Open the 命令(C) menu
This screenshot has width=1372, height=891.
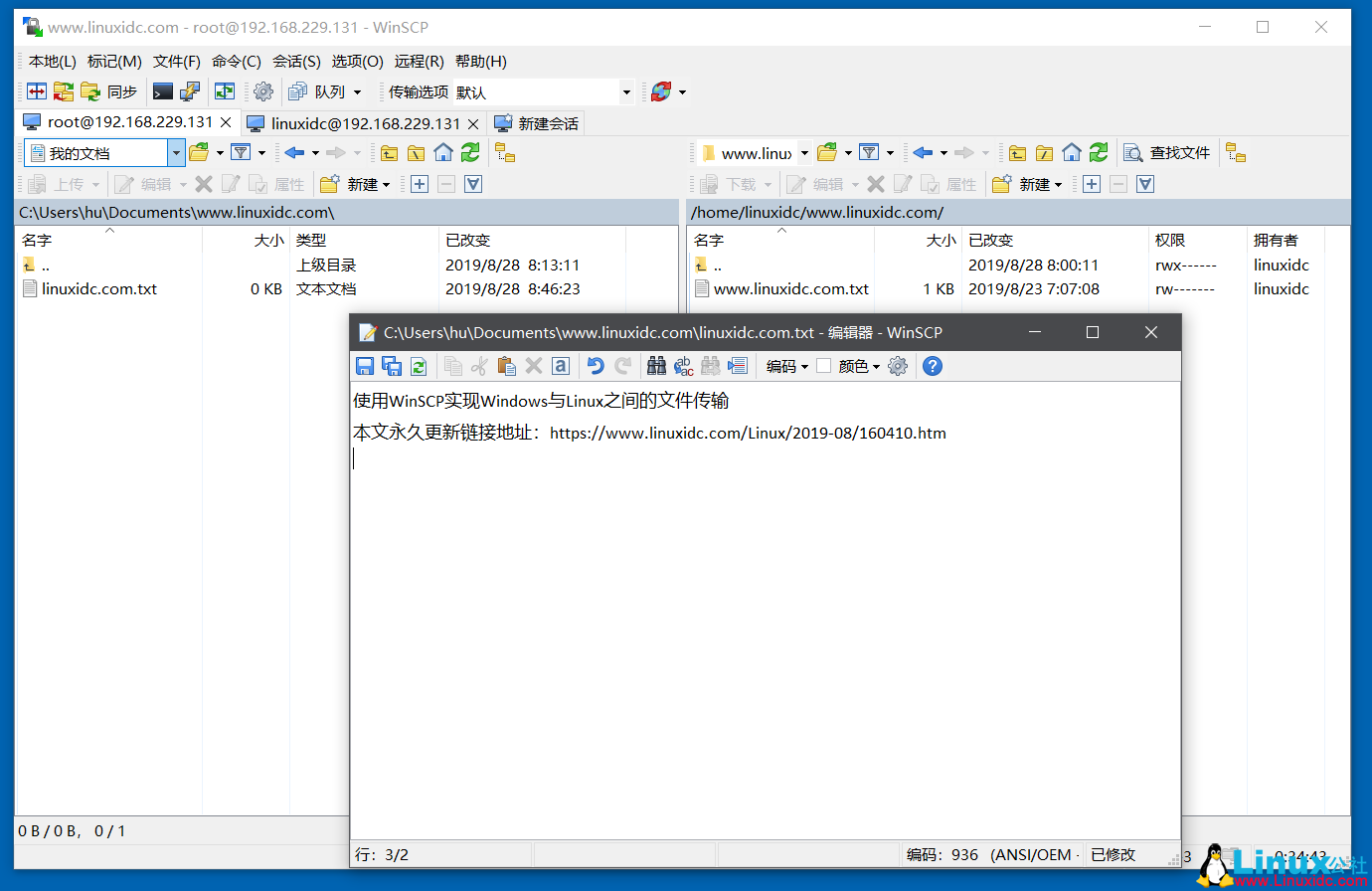pyautogui.click(x=237, y=61)
